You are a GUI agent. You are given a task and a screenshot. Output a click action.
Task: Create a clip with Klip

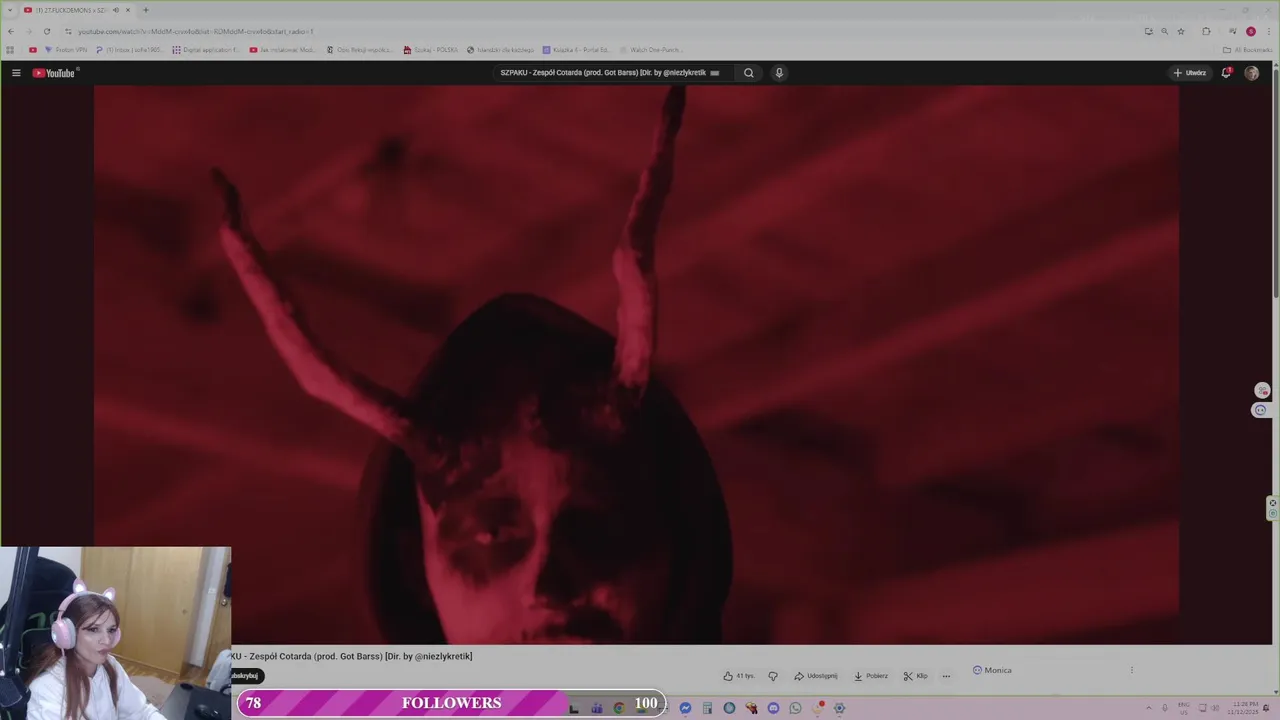coord(915,676)
